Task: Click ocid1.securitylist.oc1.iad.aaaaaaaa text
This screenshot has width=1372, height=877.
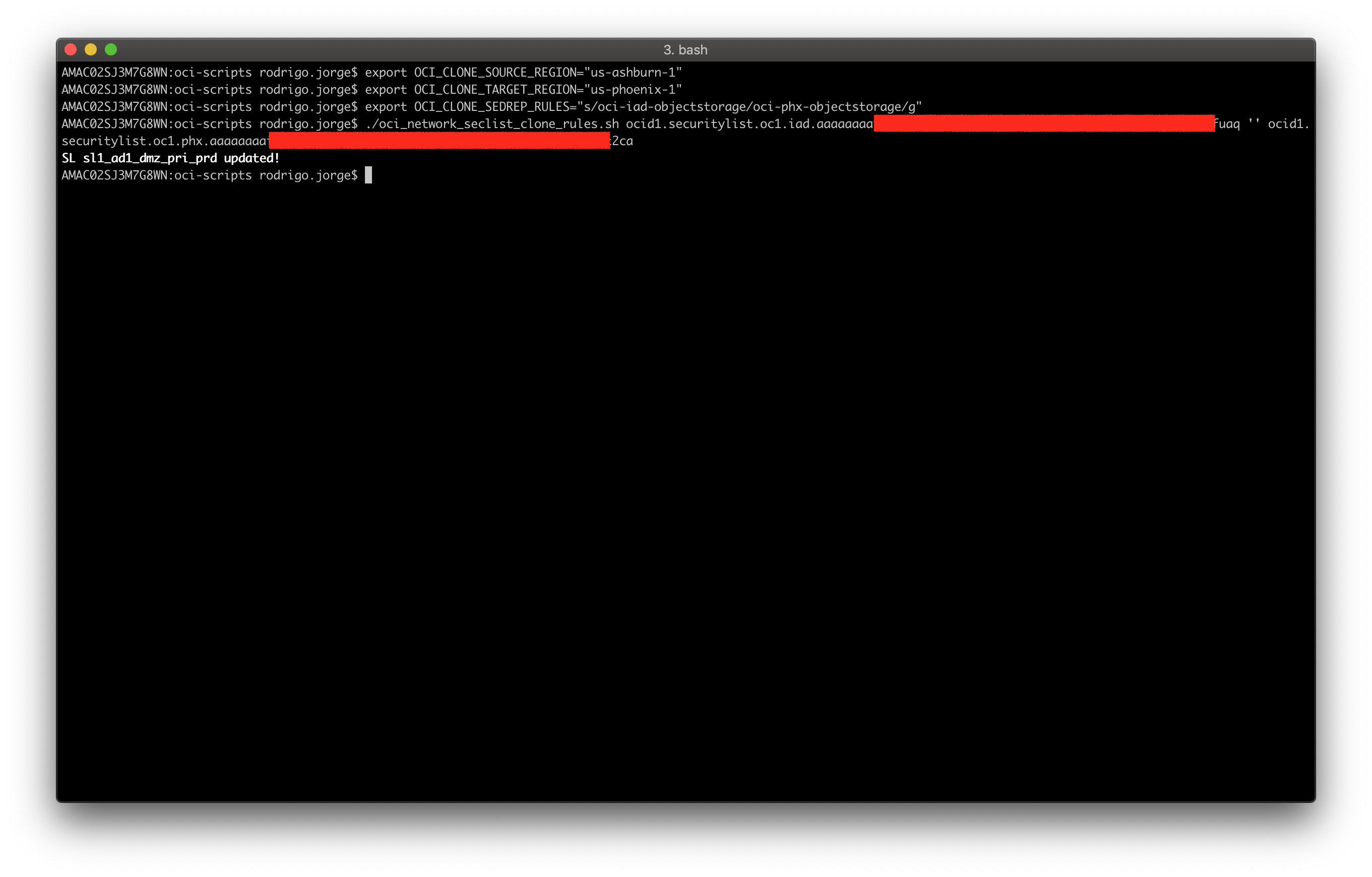Action: pos(749,124)
